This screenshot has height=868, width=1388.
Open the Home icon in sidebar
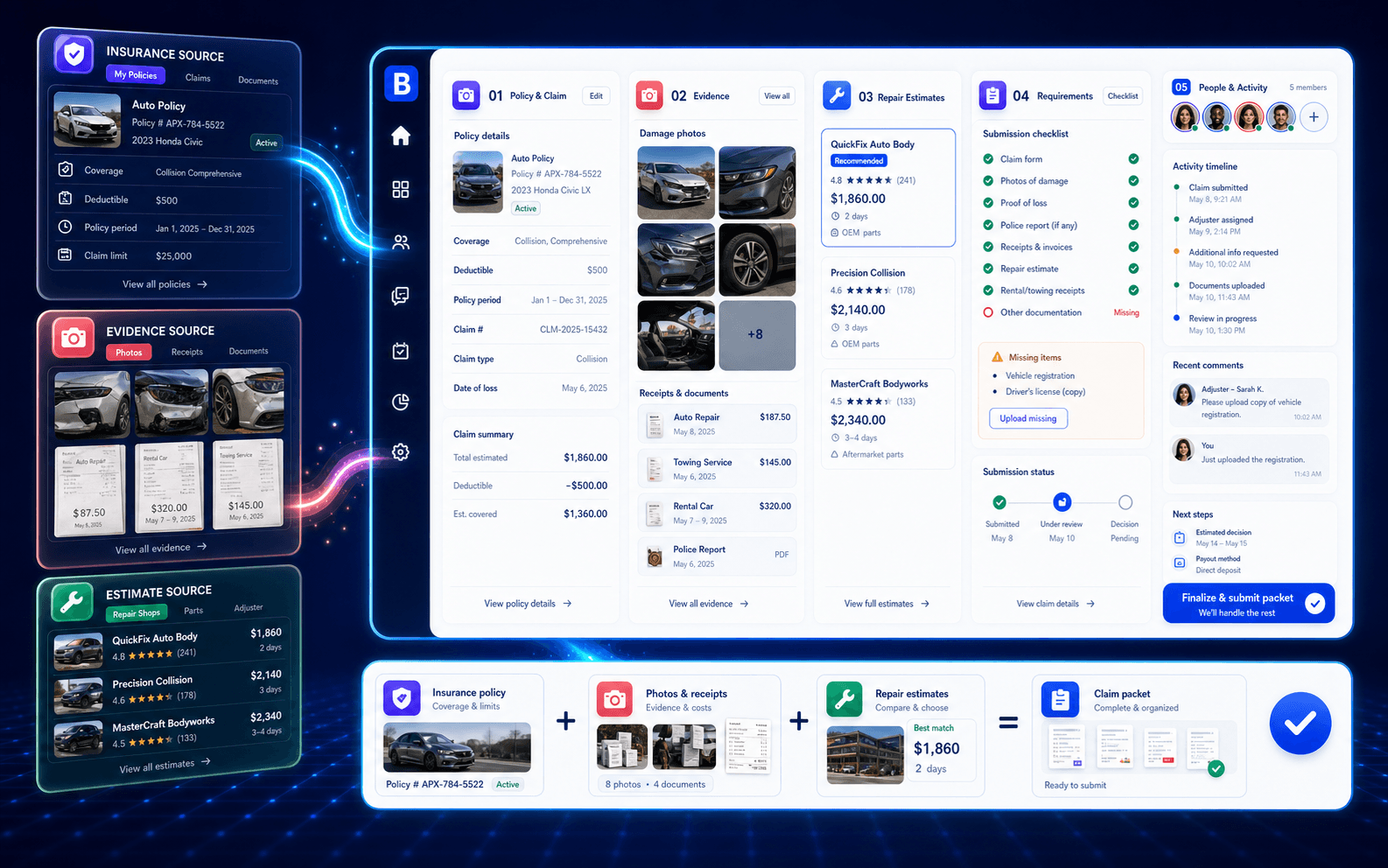coord(401,136)
